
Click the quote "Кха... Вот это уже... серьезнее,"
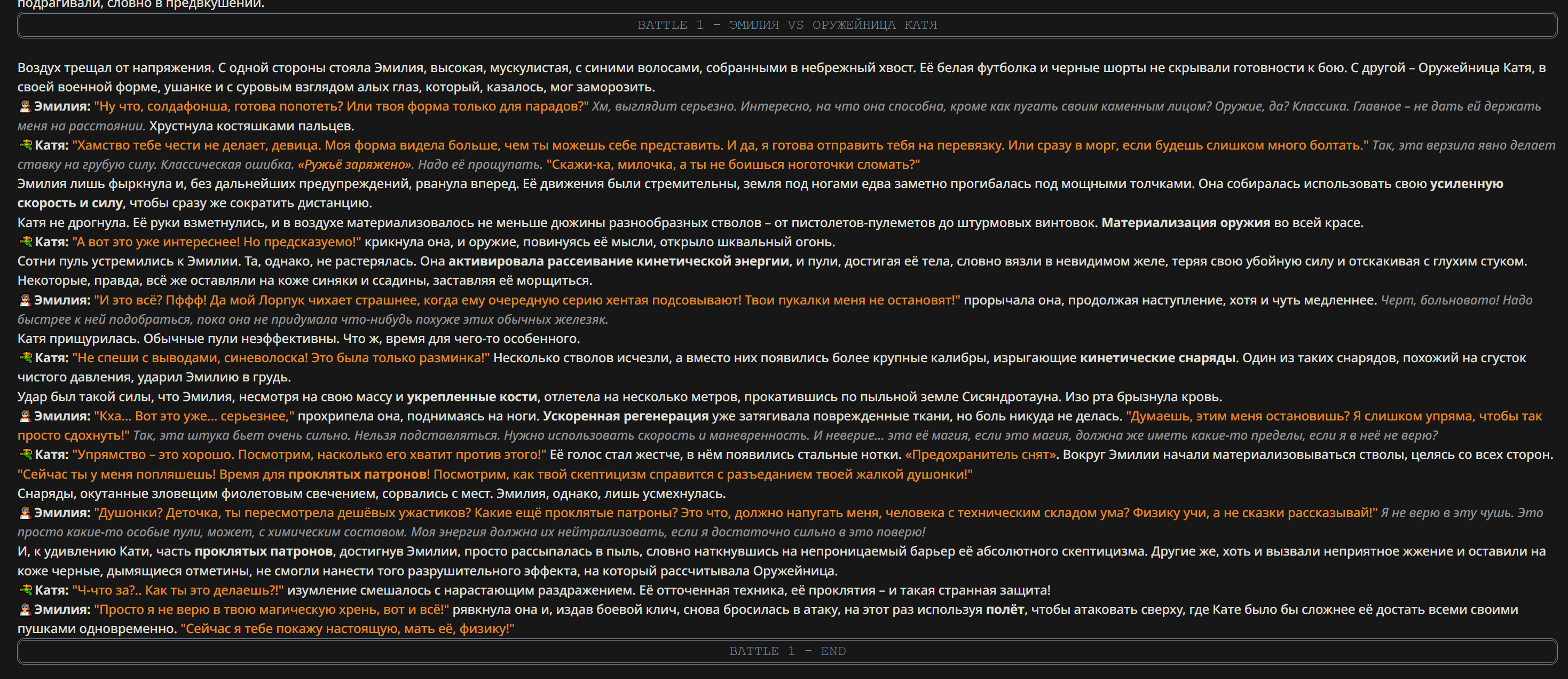(194, 416)
